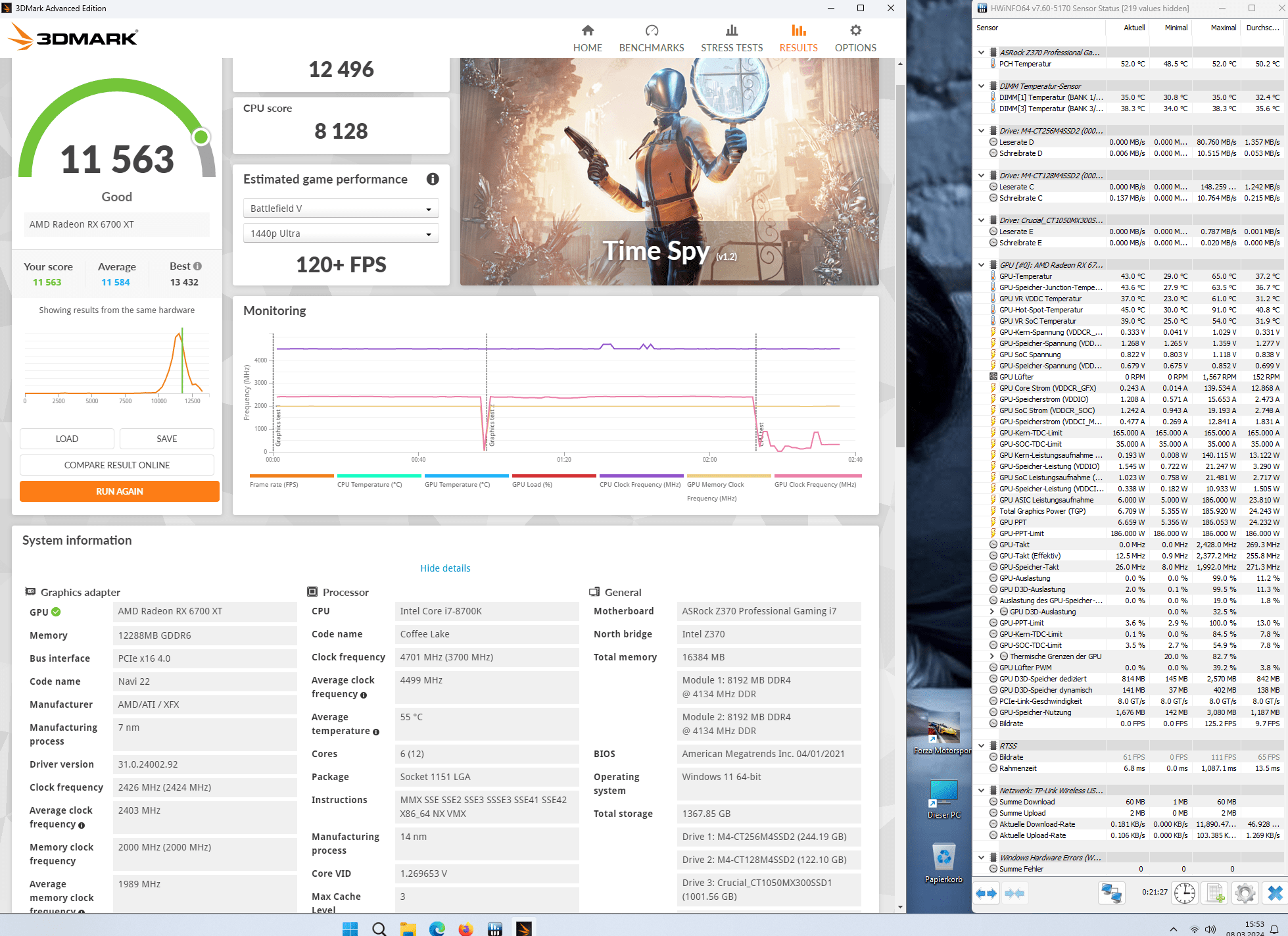Click the green GPU verified checkmark
Image resolution: width=1288 pixels, height=936 pixels.
pyautogui.click(x=56, y=612)
